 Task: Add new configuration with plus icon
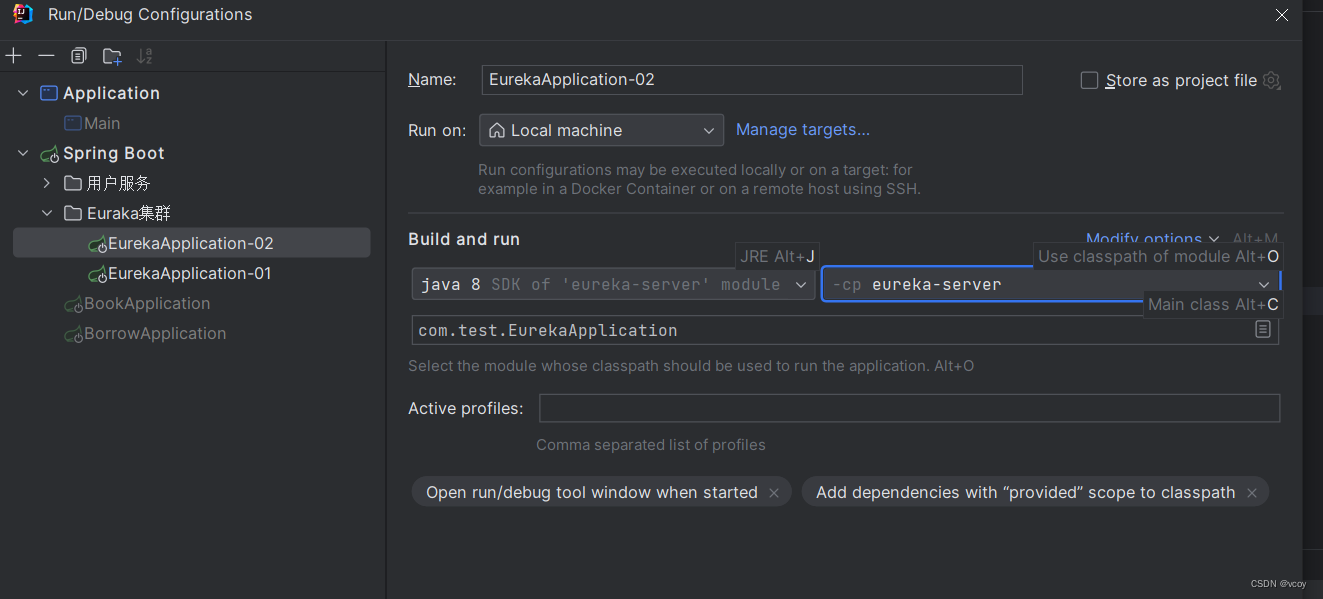(x=14, y=56)
